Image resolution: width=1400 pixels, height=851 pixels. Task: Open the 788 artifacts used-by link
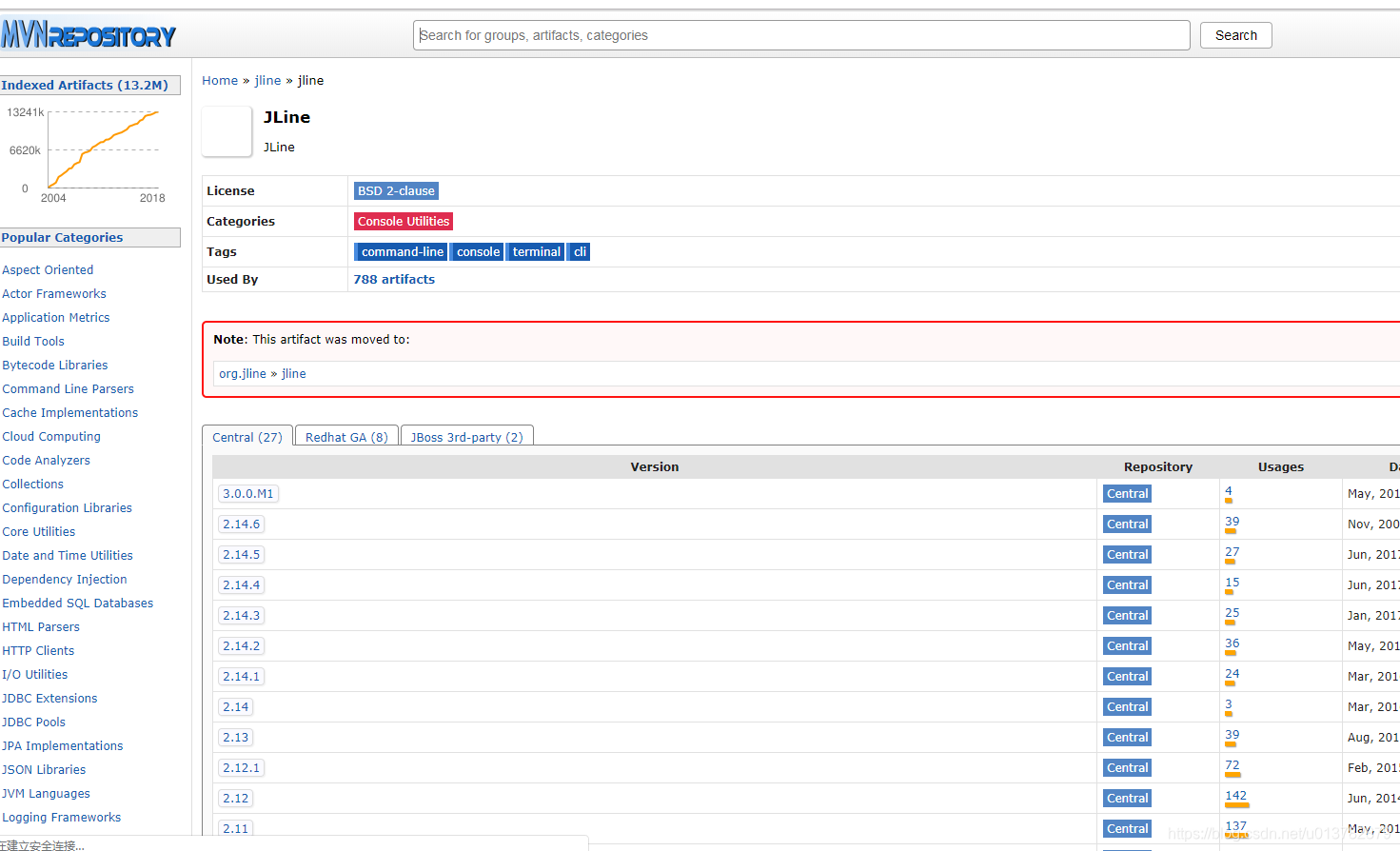coord(394,280)
